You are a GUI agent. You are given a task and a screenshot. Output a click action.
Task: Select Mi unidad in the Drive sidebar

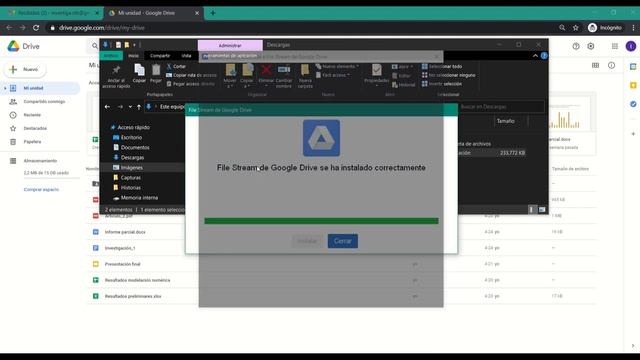point(41,88)
